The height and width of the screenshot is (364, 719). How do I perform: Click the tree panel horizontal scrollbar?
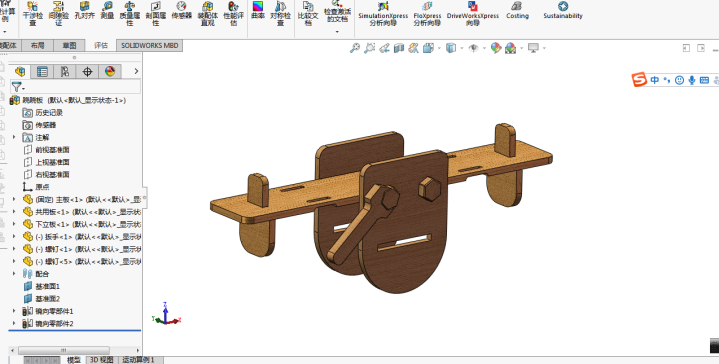[x=64, y=350]
